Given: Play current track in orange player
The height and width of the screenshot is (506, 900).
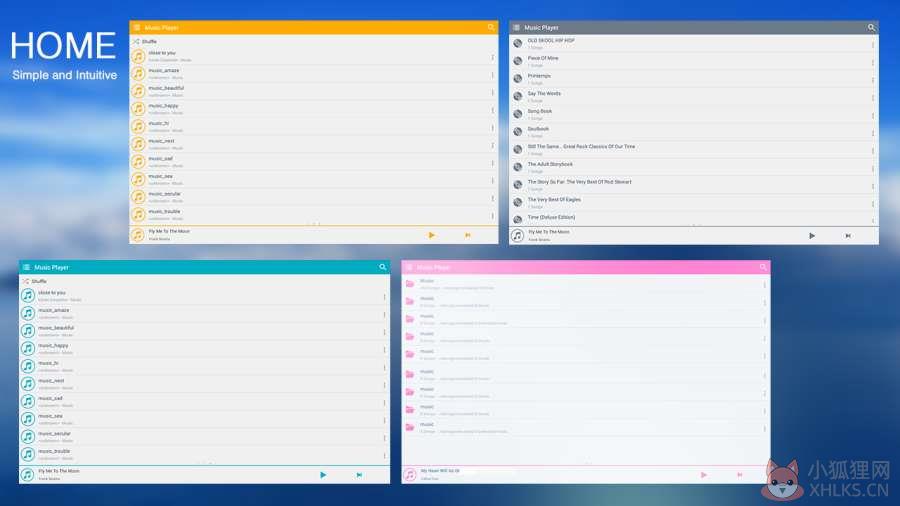Looking at the screenshot, I should tap(432, 235).
